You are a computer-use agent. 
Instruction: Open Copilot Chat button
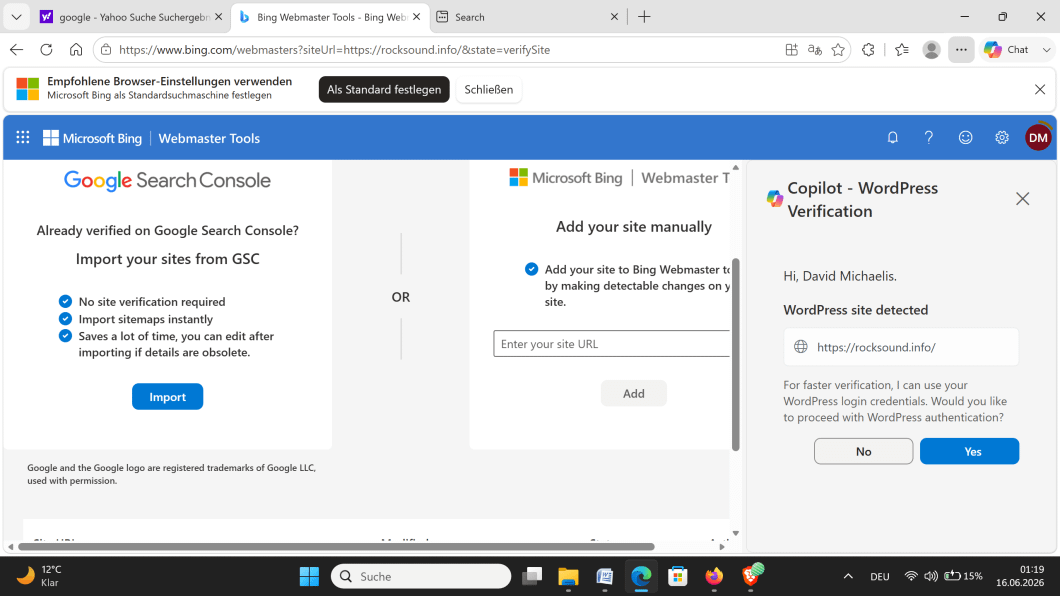click(1007, 49)
